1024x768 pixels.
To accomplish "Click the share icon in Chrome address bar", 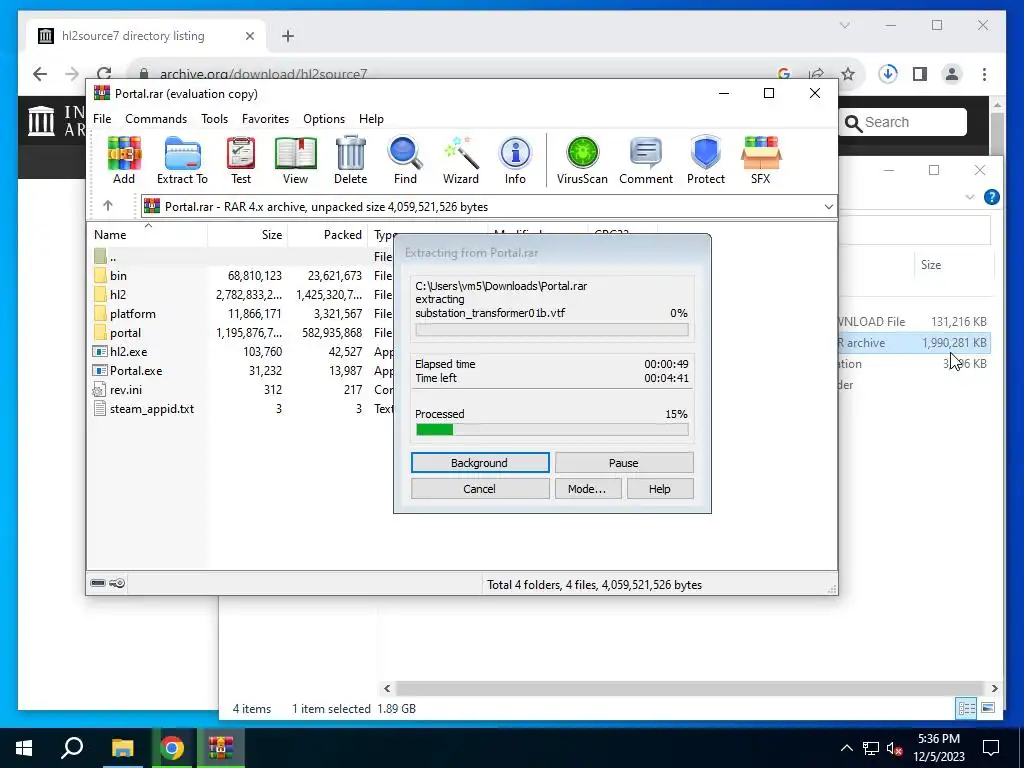I will click(816, 74).
